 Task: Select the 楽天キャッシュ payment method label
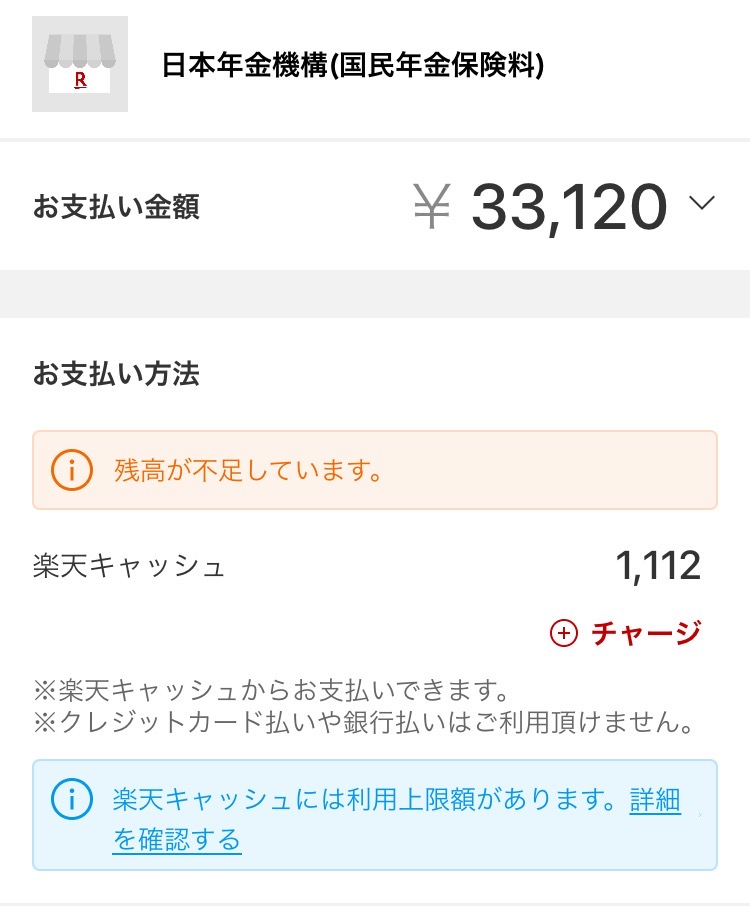coord(129,567)
